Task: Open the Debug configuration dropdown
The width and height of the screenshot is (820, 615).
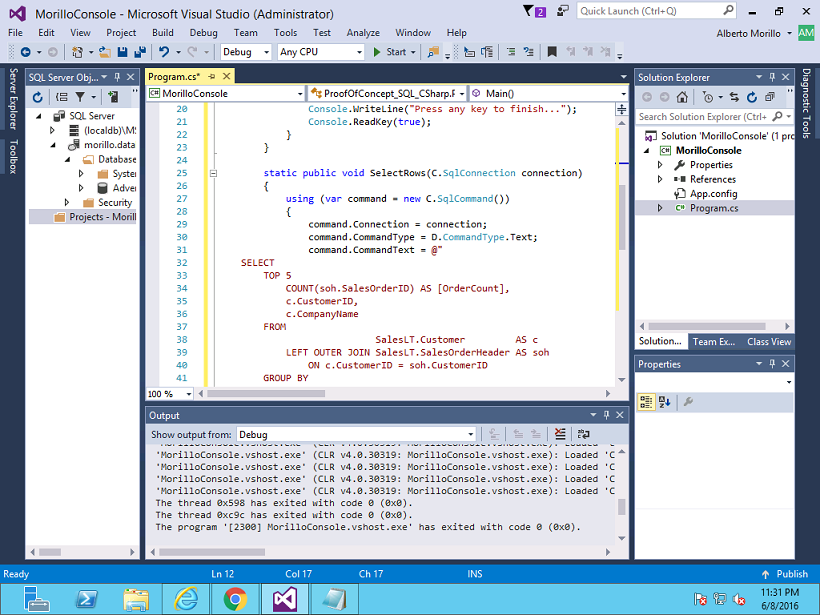Action: click(266, 52)
